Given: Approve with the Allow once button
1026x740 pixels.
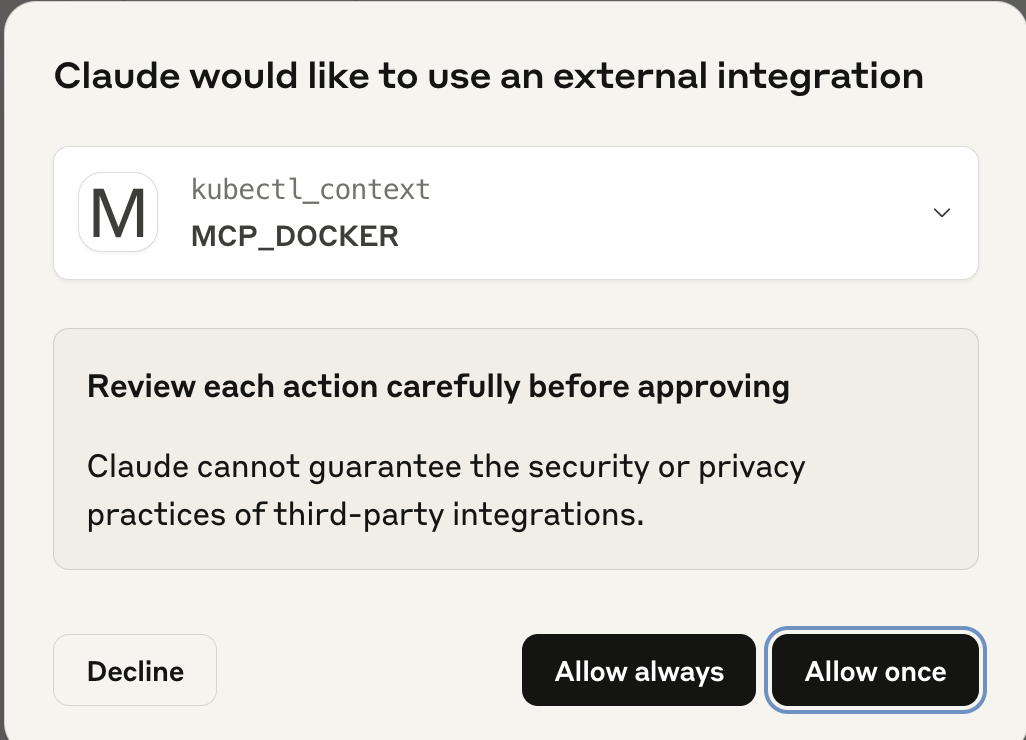Looking at the screenshot, I should point(876,670).
